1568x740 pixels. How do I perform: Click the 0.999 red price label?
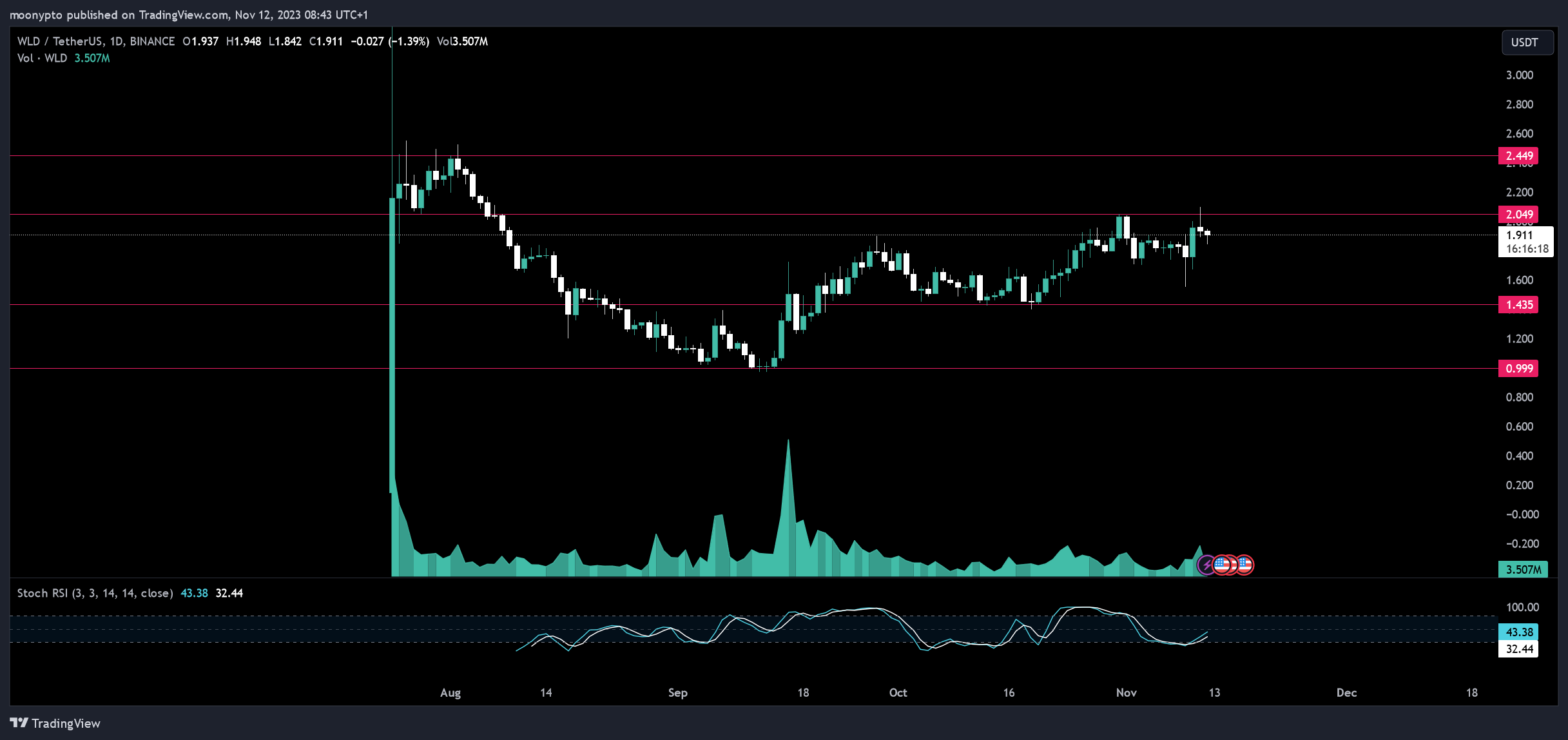click(1518, 369)
